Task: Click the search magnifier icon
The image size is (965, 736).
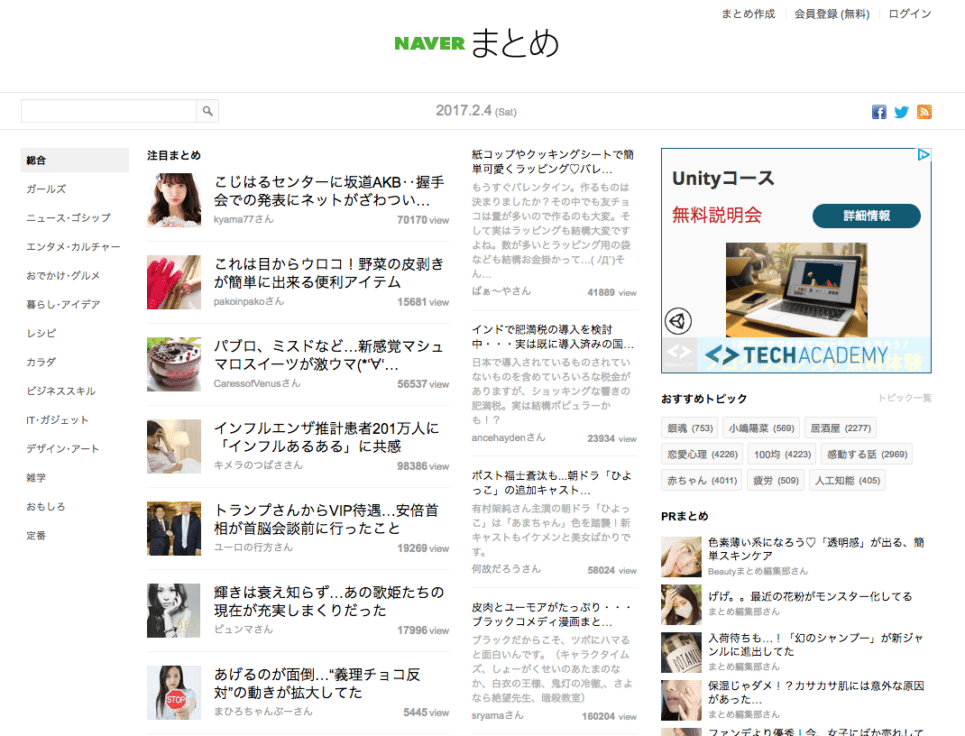Action: [207, 111]
